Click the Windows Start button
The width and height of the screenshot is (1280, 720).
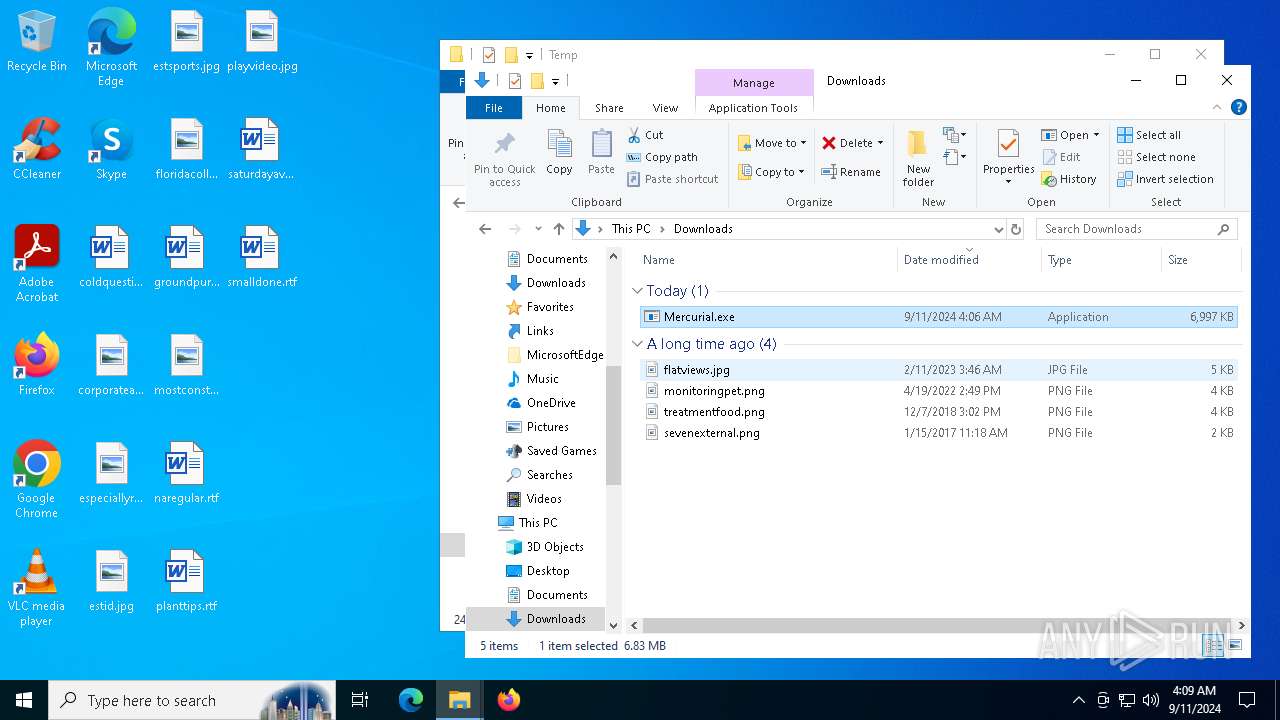pos(24,700)
